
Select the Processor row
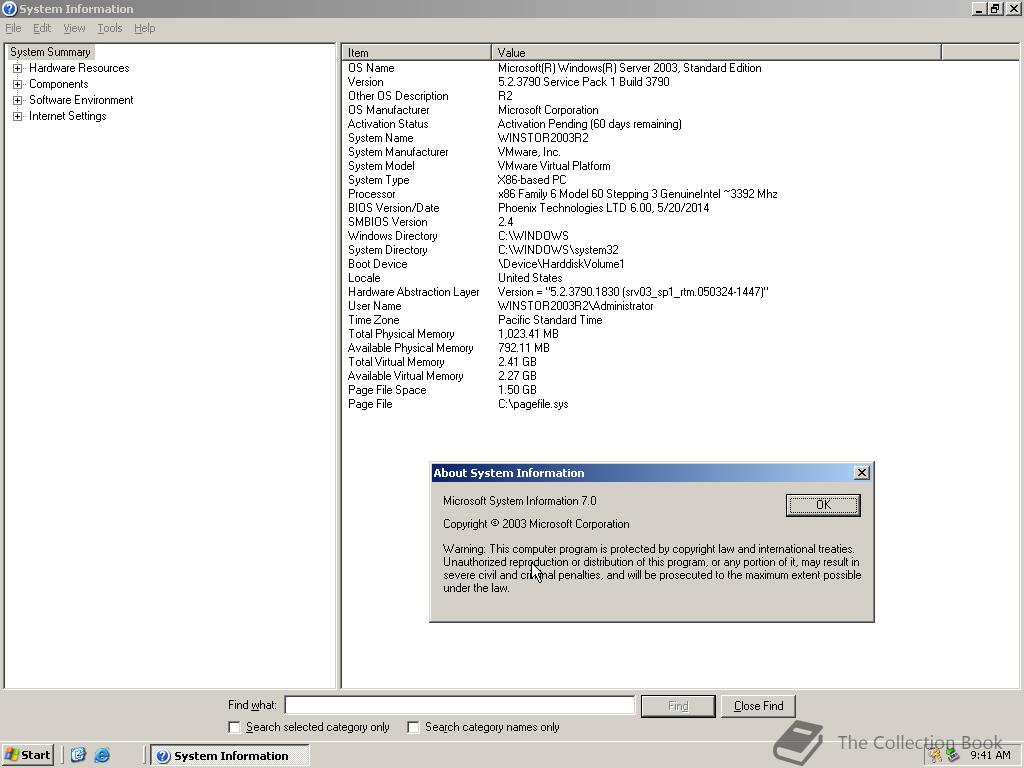pos(641,194)
